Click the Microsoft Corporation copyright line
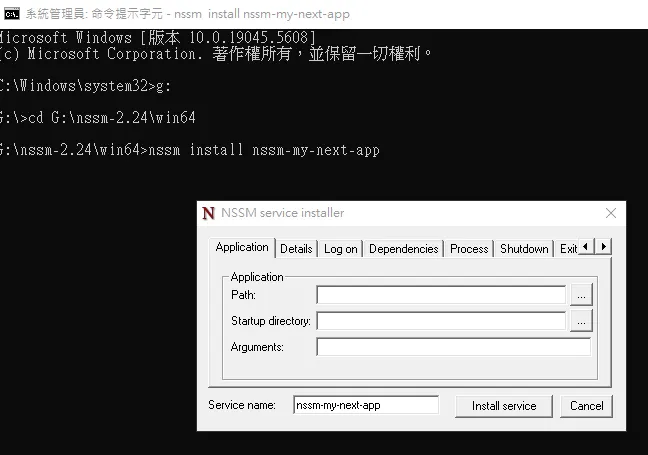648x455 pixels. tap(216, 54)
